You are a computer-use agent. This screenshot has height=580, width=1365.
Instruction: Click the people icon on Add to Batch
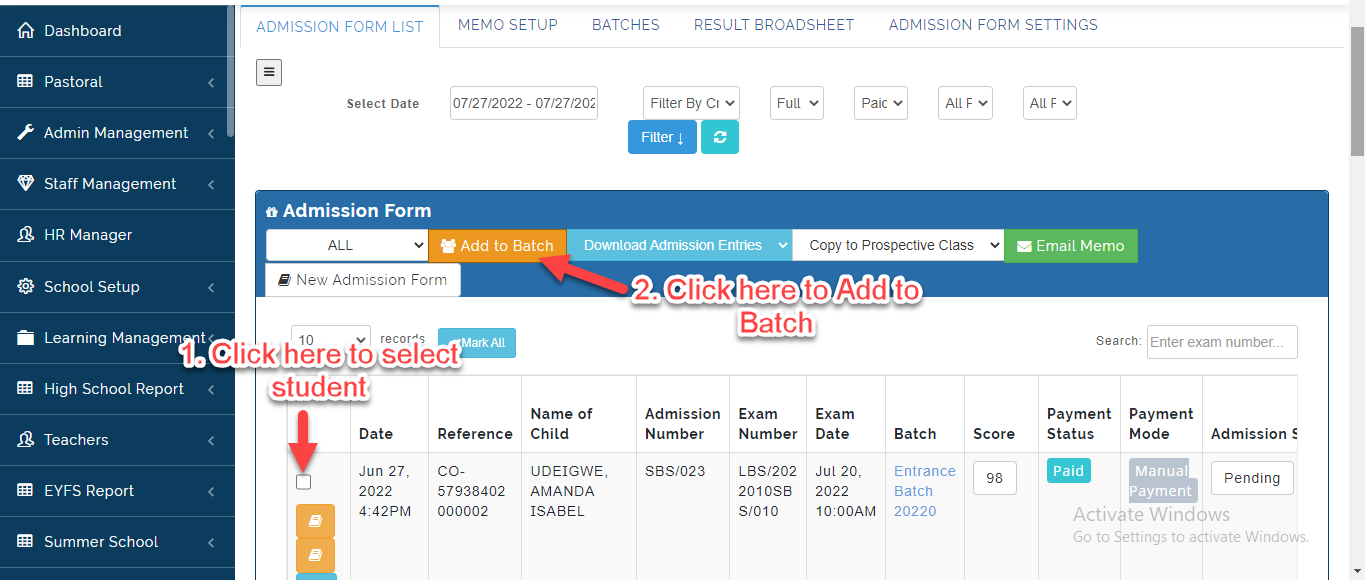coord(448,246)
